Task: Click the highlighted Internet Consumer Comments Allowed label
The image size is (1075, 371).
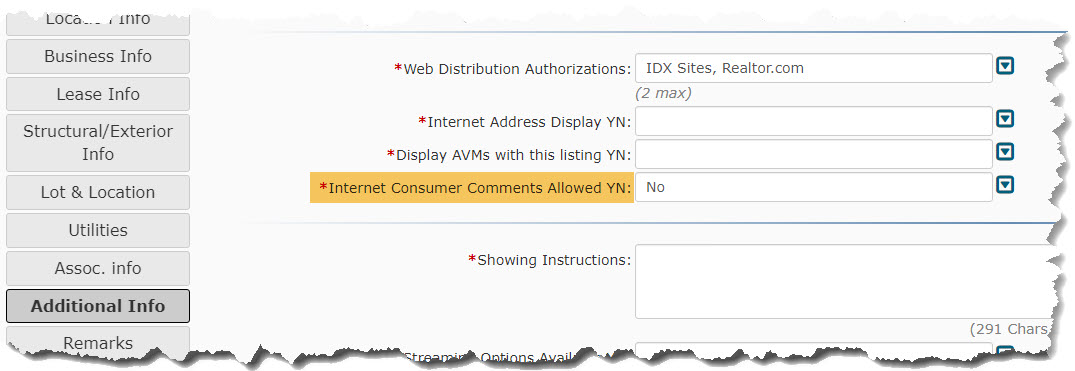Action: (472, 188)
